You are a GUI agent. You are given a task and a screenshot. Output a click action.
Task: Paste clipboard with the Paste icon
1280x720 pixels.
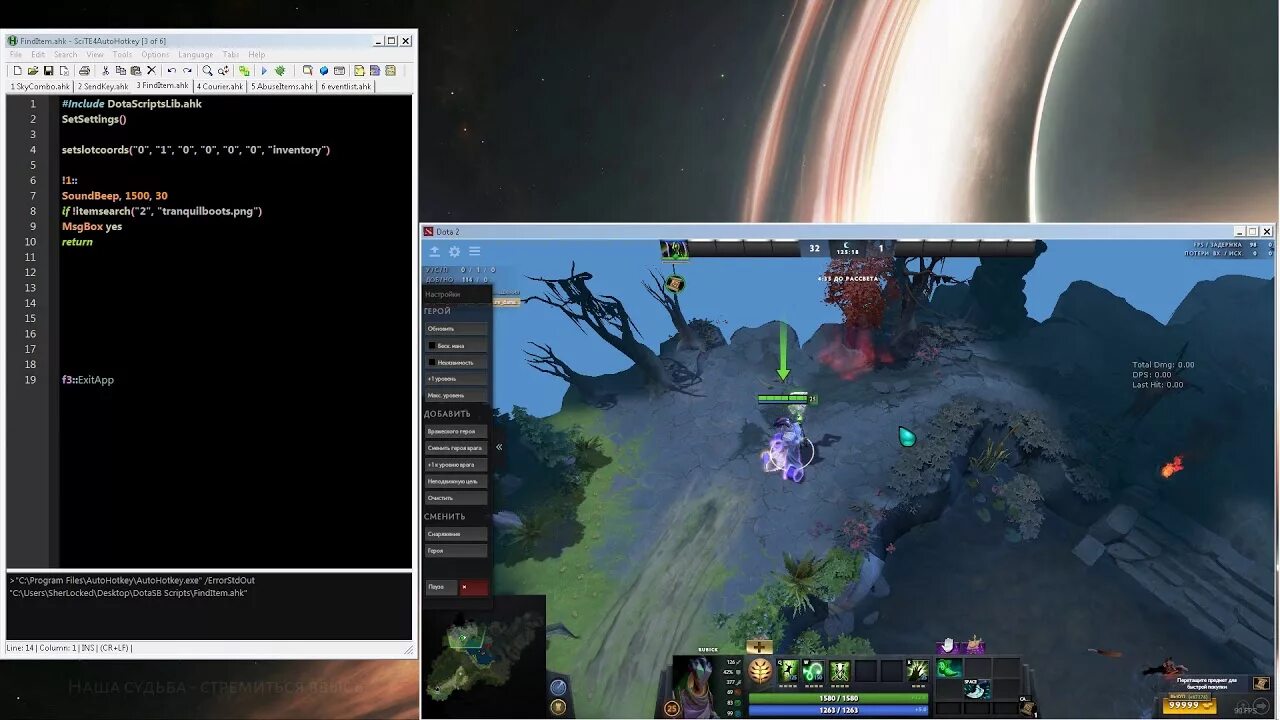[x=136, y=71]
